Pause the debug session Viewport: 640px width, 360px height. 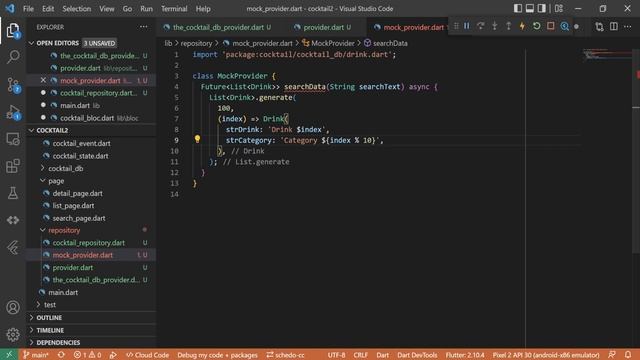467,27
